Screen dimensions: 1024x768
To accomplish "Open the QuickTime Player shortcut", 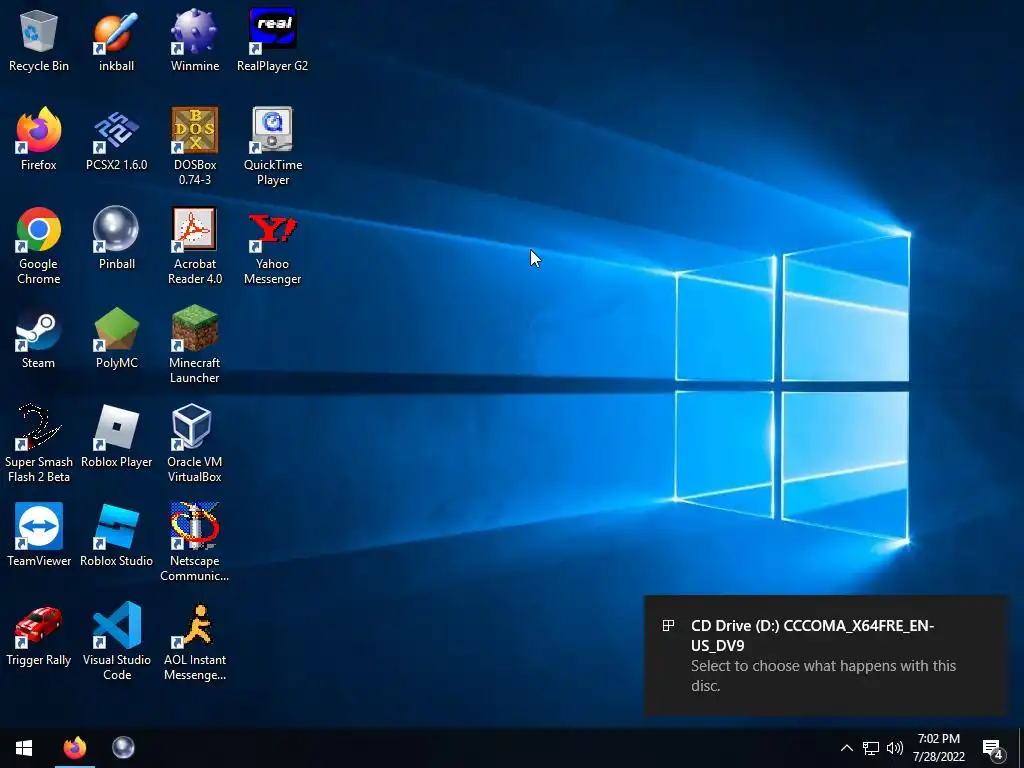I will point(272,146).
